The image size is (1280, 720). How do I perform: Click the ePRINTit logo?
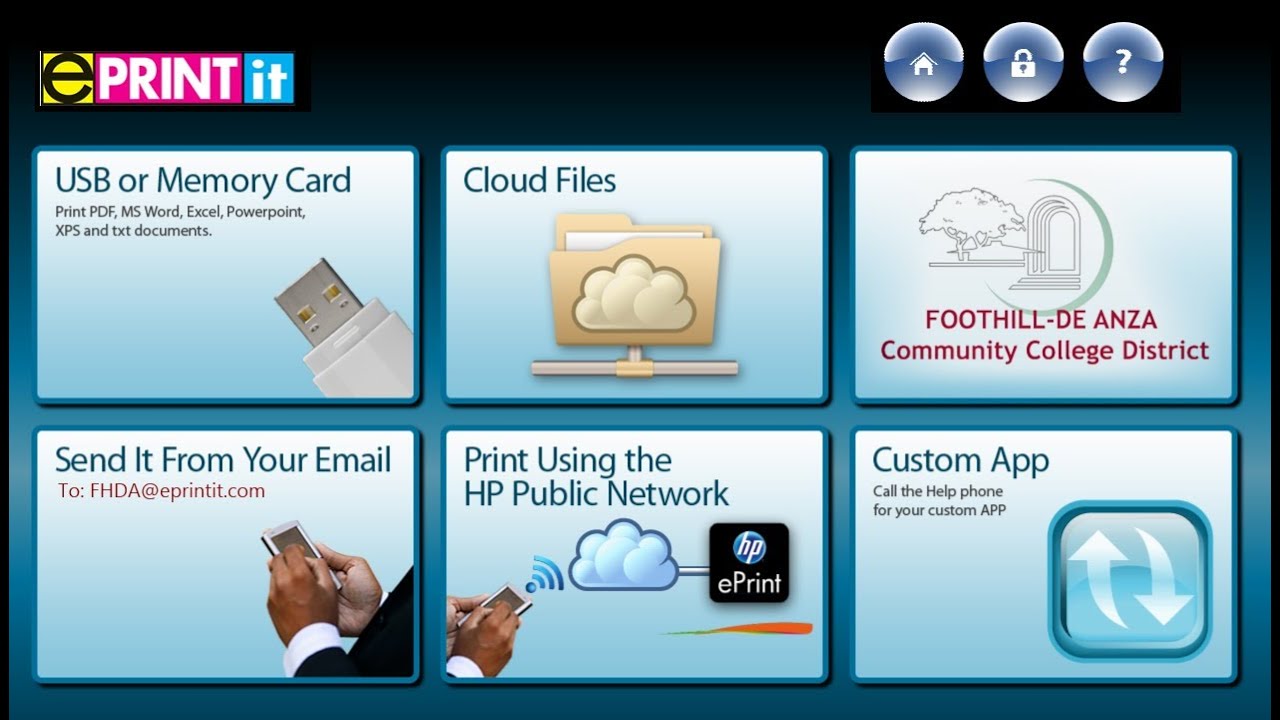[167, 79]
